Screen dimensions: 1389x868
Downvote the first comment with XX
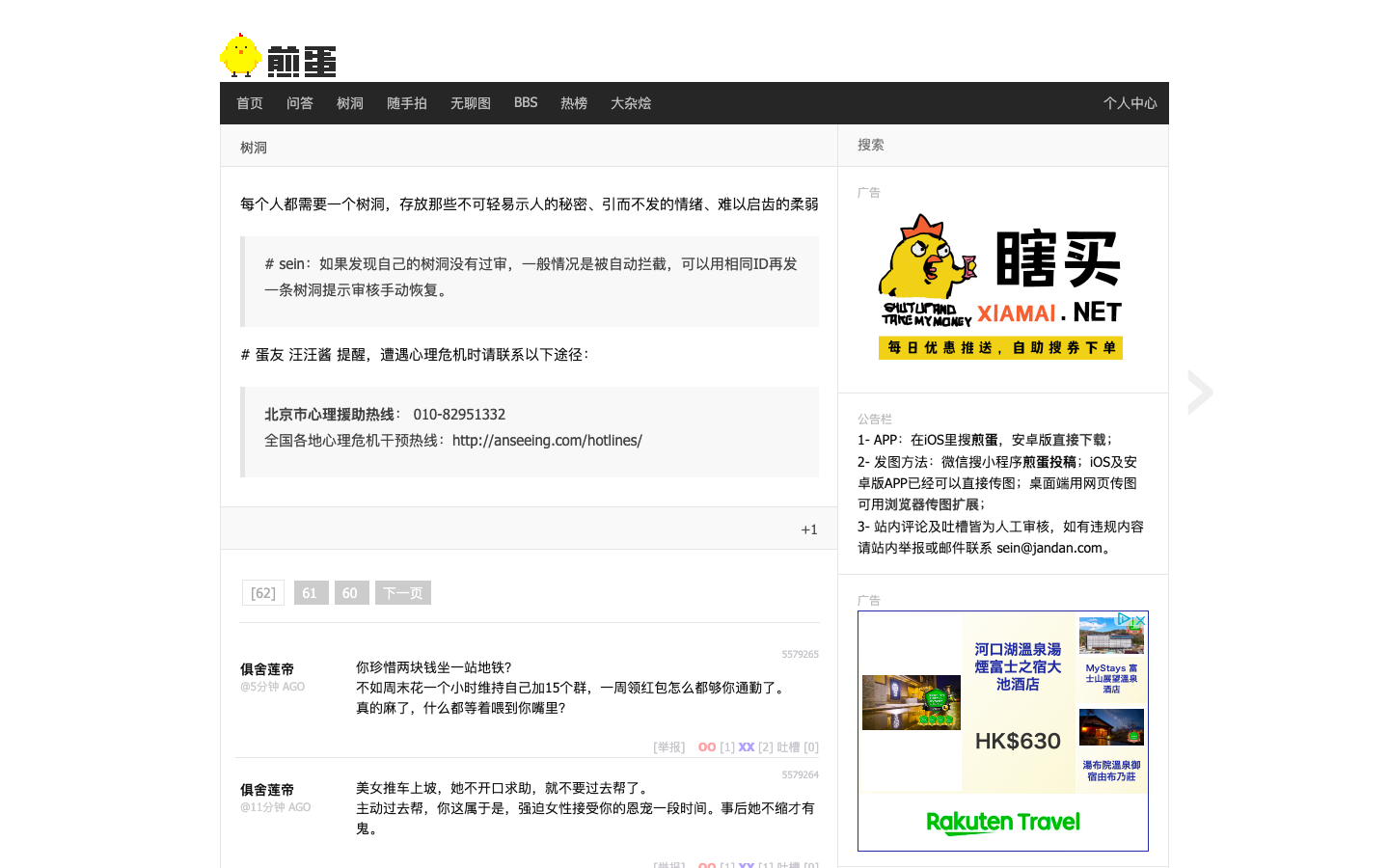click(x=746, y=747)
